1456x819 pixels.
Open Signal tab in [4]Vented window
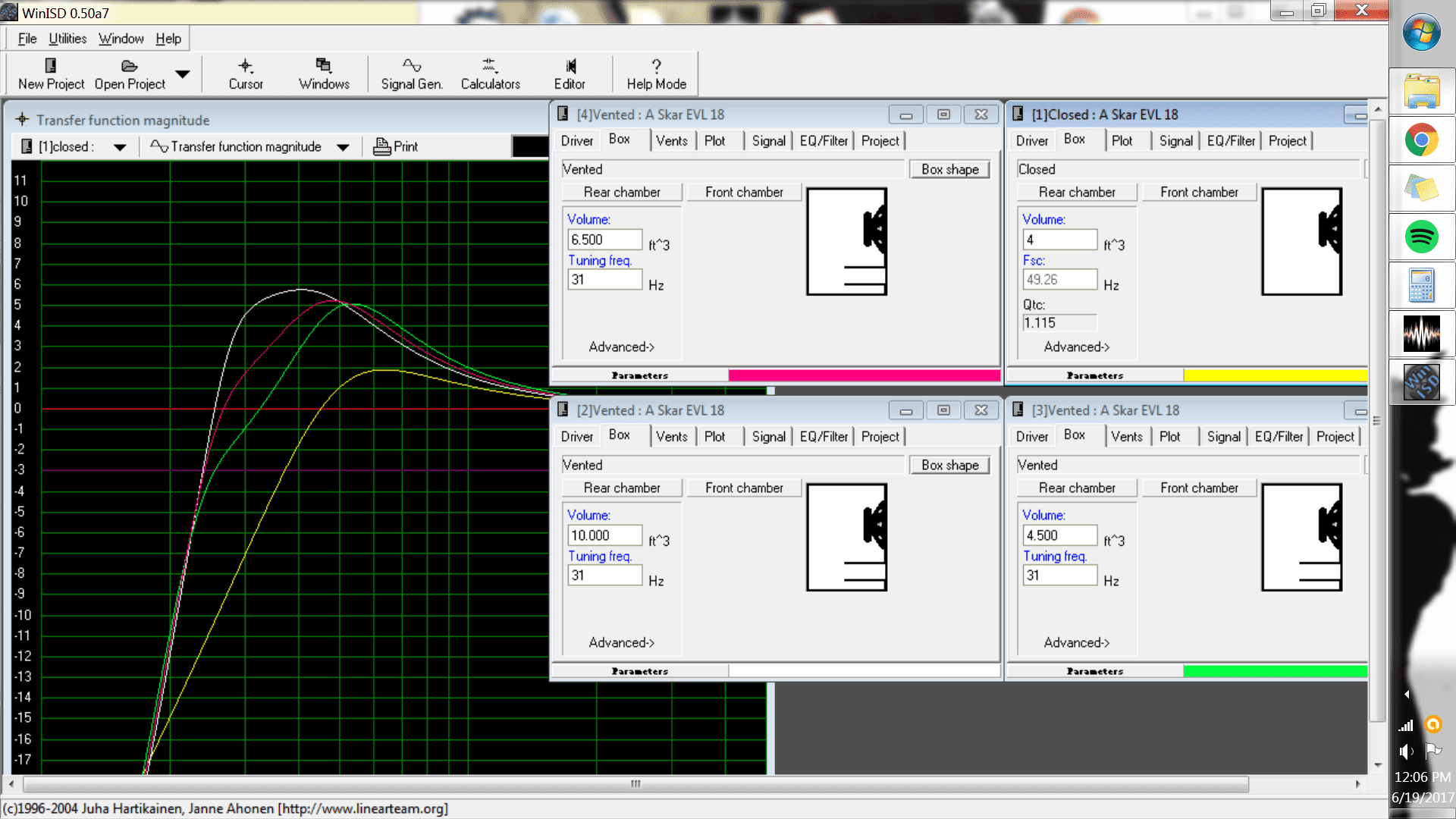point(768,141)
